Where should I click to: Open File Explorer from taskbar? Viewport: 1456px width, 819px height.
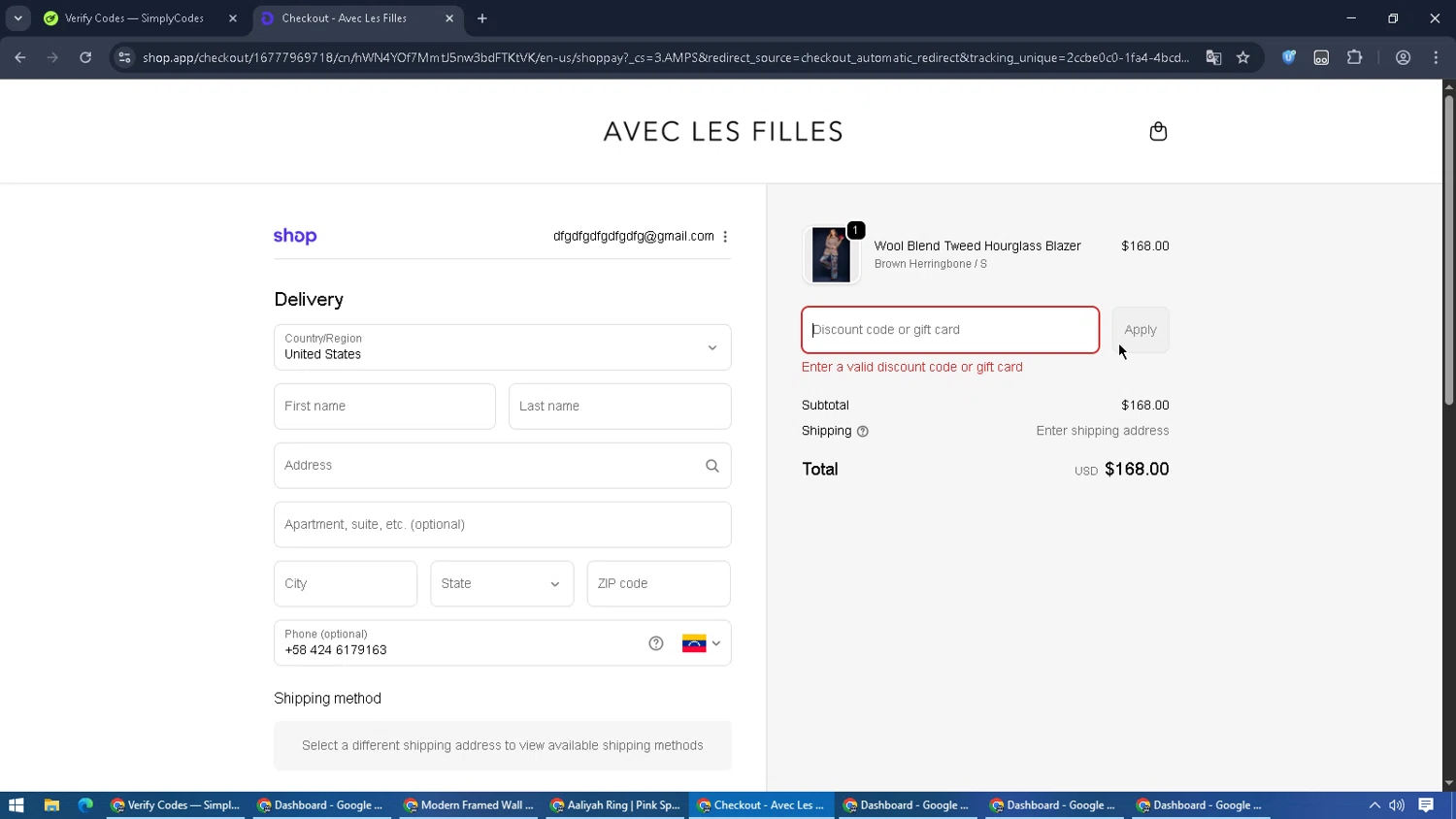click(51, 805)
